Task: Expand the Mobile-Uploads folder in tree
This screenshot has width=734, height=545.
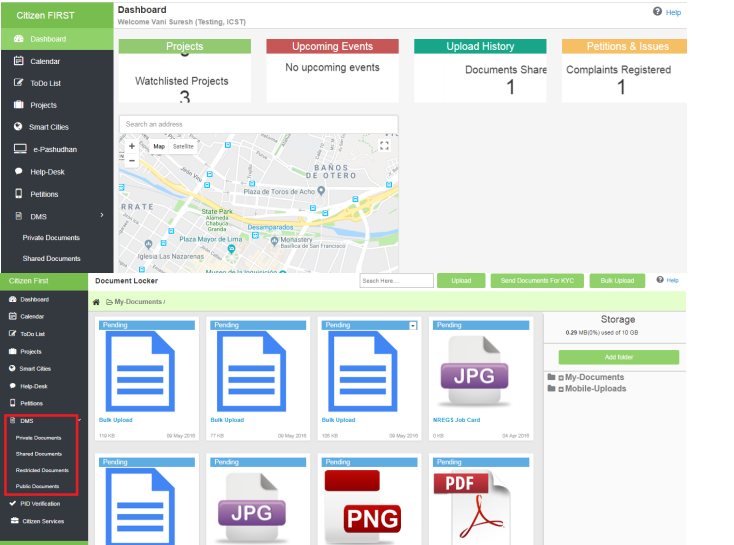Action: [551, 388]
